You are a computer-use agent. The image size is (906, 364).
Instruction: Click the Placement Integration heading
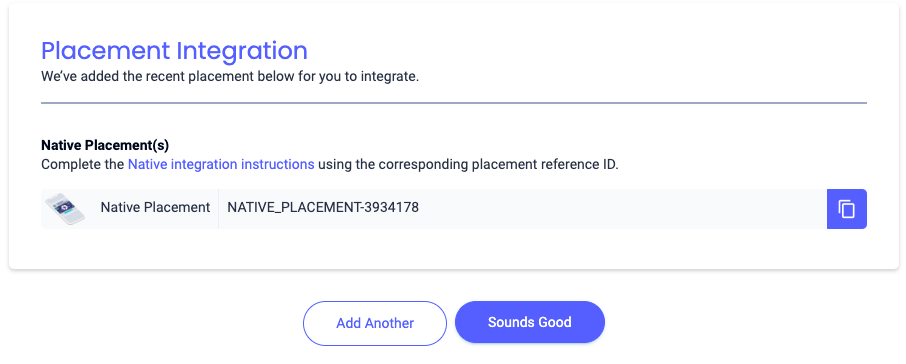click(x=174, y=51)
